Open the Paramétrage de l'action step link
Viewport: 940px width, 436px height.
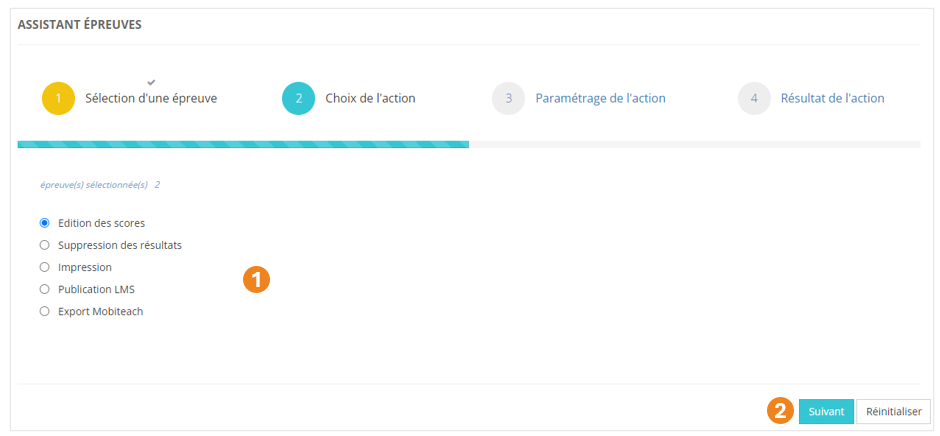[600, 98]
